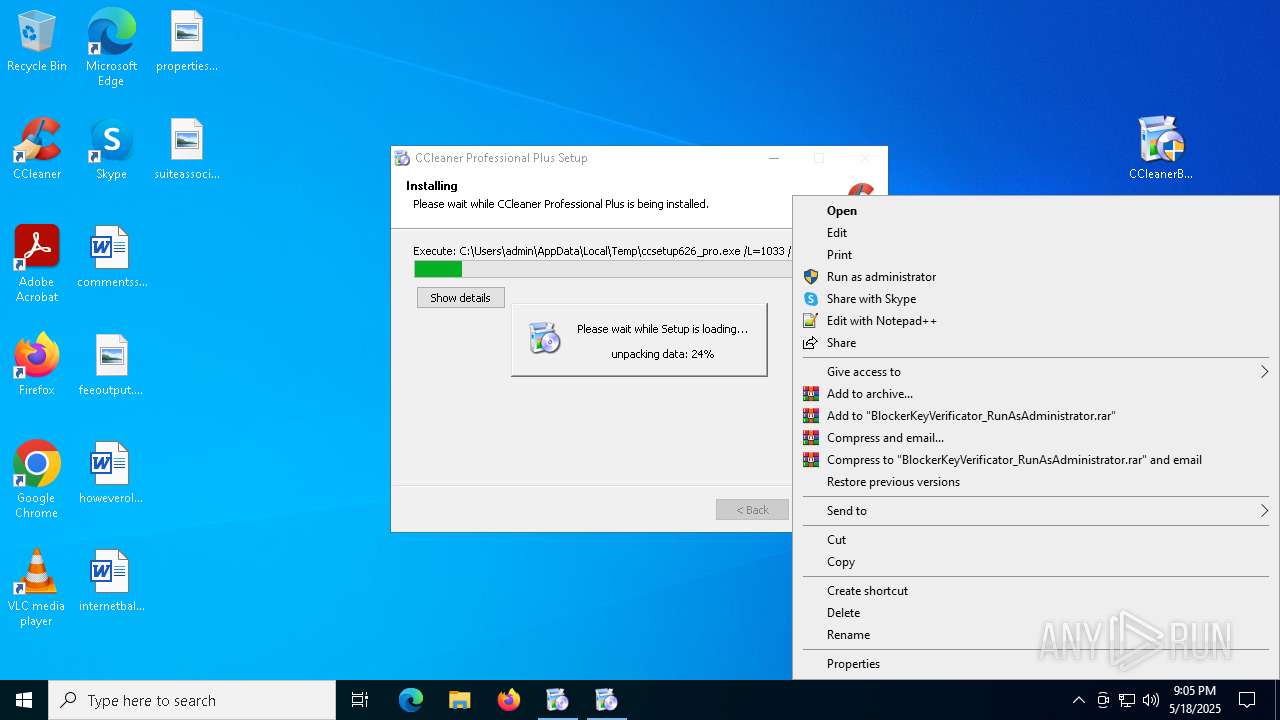Open the network status tray icon
This screenshot has height=720, width=1280.
1127,700
